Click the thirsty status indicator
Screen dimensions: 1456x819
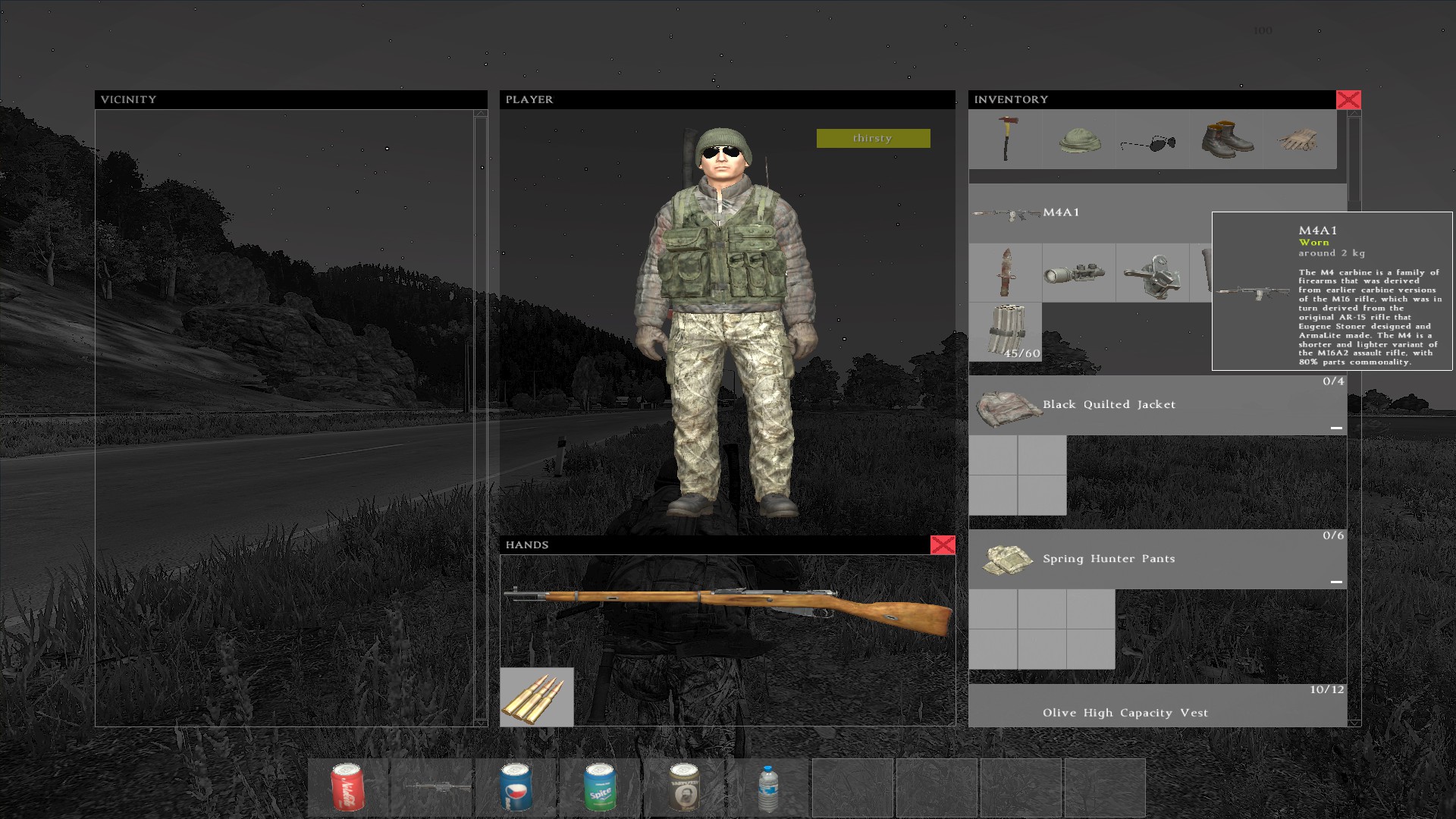pyautogui.click(x=873, y=138)
